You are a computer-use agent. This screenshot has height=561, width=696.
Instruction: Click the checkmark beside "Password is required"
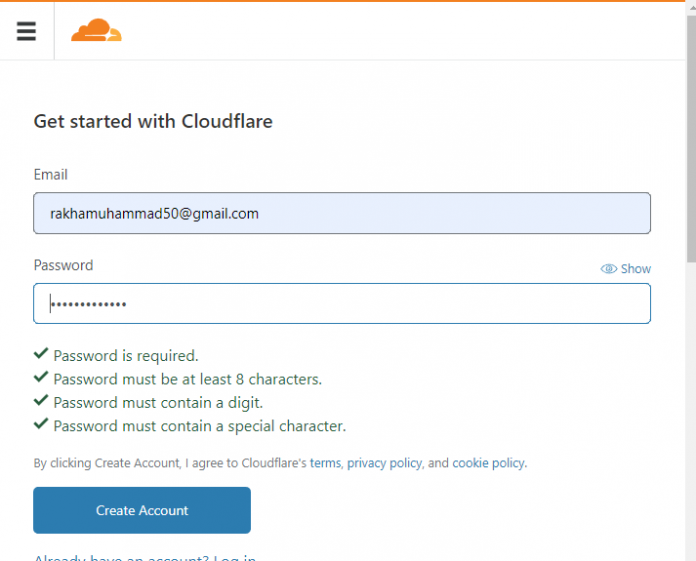click(x=41, y=354)
